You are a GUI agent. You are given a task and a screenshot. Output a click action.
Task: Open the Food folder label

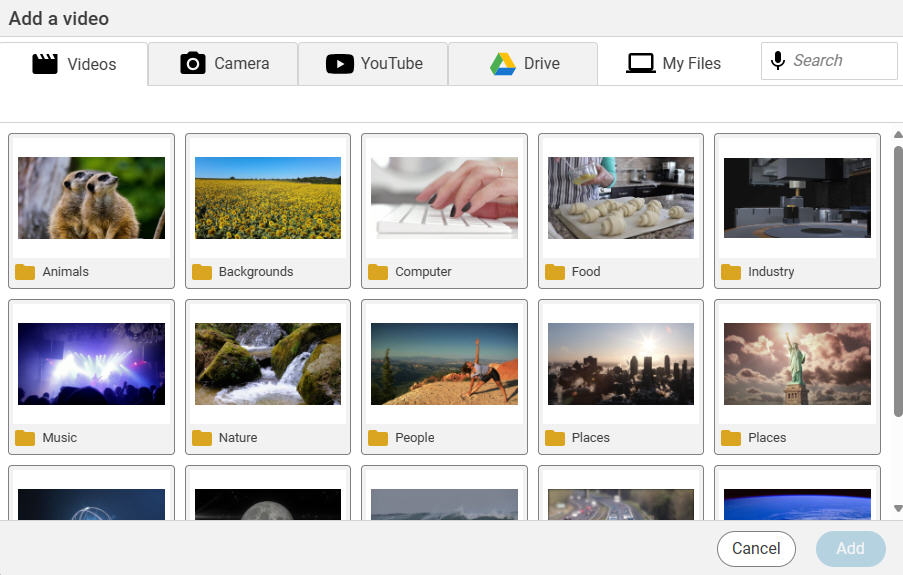pos(586,272)
